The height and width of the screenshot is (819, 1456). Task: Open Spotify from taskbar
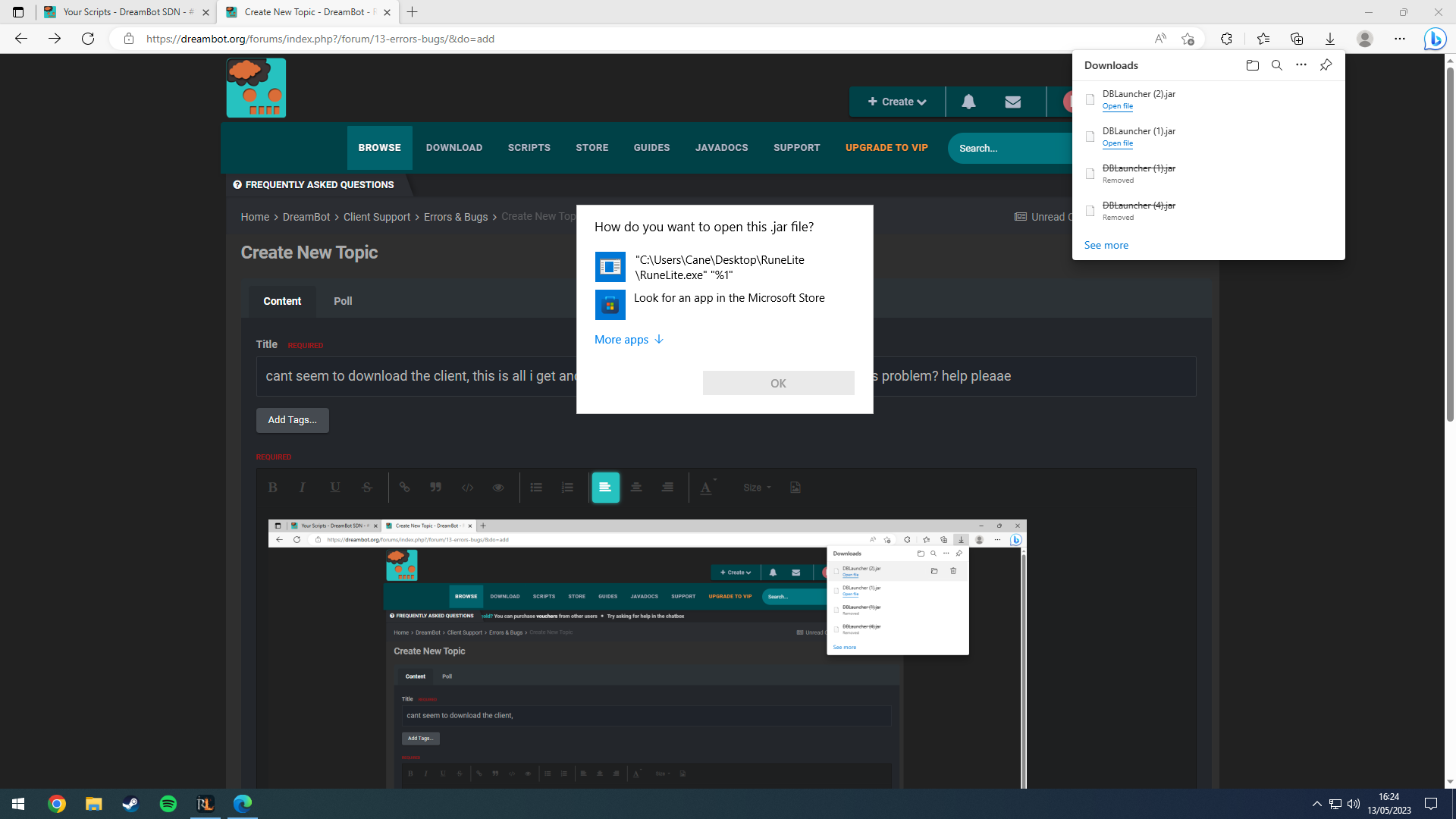coord(168,804)
